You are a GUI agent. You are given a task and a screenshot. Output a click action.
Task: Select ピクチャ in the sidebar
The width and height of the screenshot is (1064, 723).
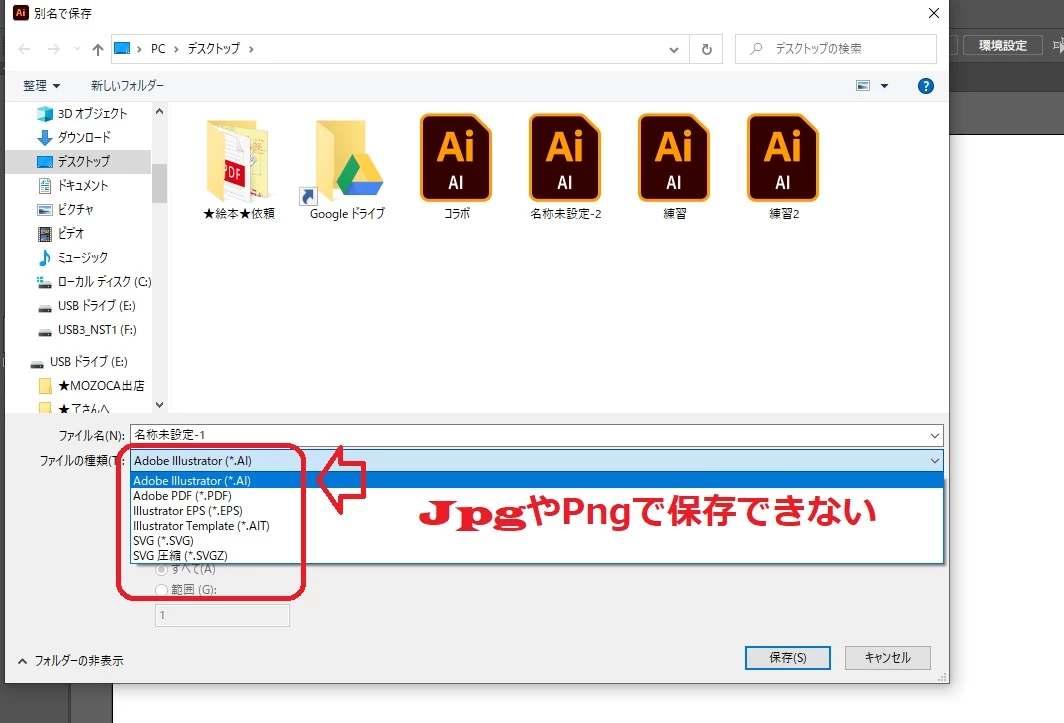point(66,209)
